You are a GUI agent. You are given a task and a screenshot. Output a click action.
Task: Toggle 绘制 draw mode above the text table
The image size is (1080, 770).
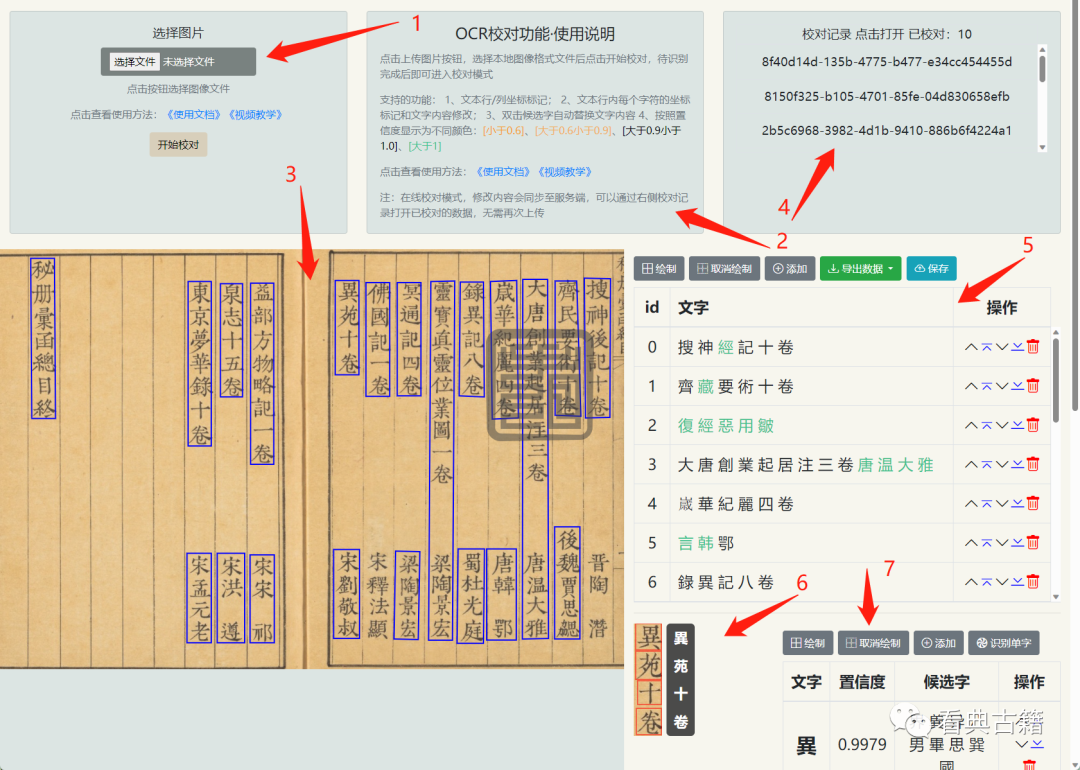(x=658, y=268)
